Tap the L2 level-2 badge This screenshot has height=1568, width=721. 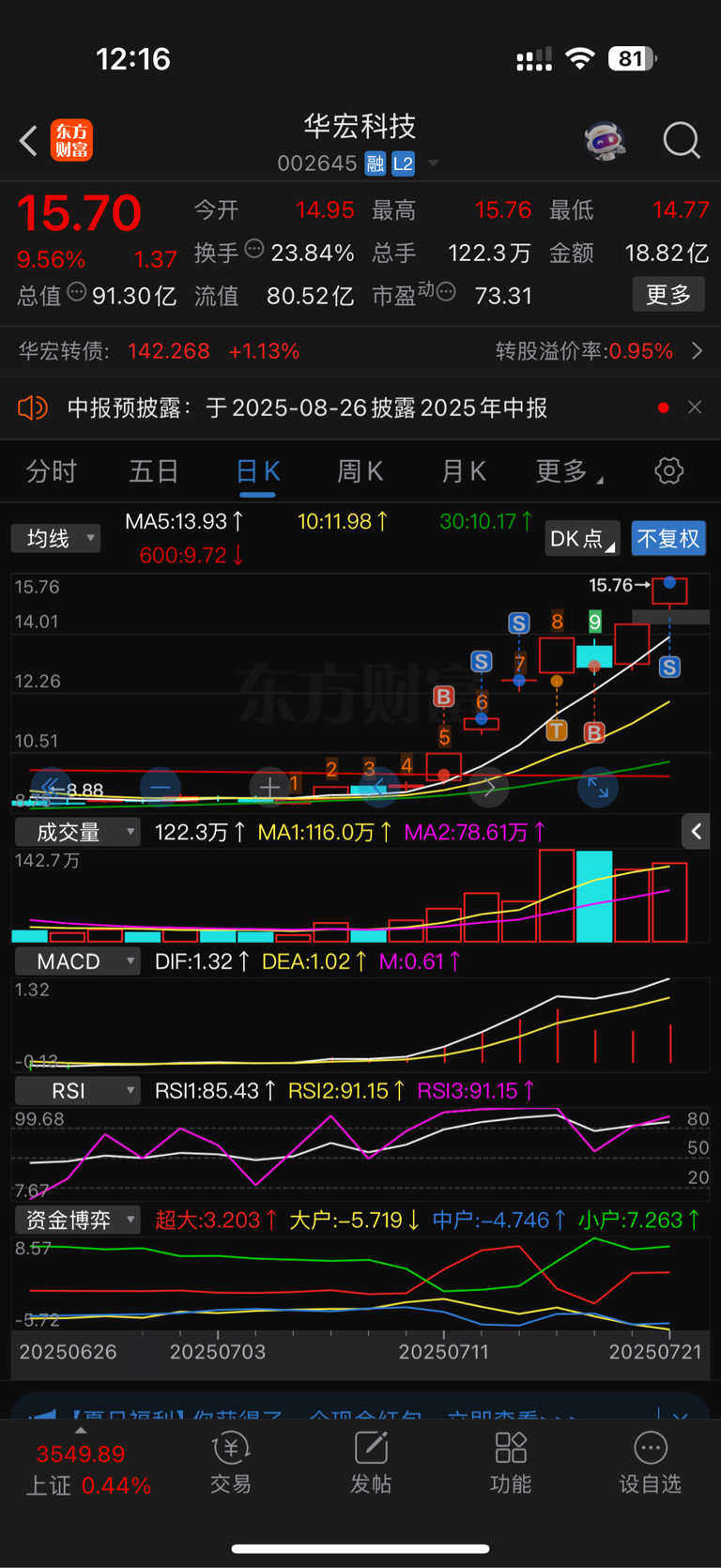click(403, 163)
